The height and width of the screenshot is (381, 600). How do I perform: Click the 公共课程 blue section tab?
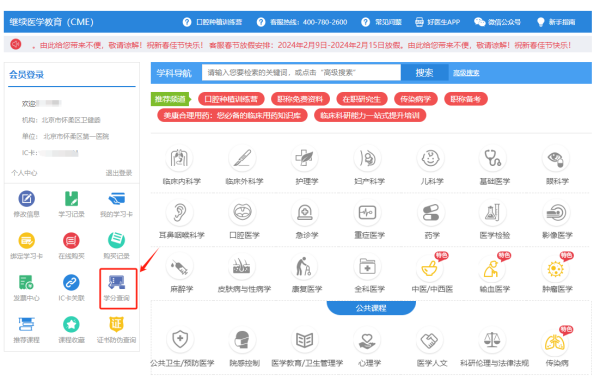tap(371, 308)
